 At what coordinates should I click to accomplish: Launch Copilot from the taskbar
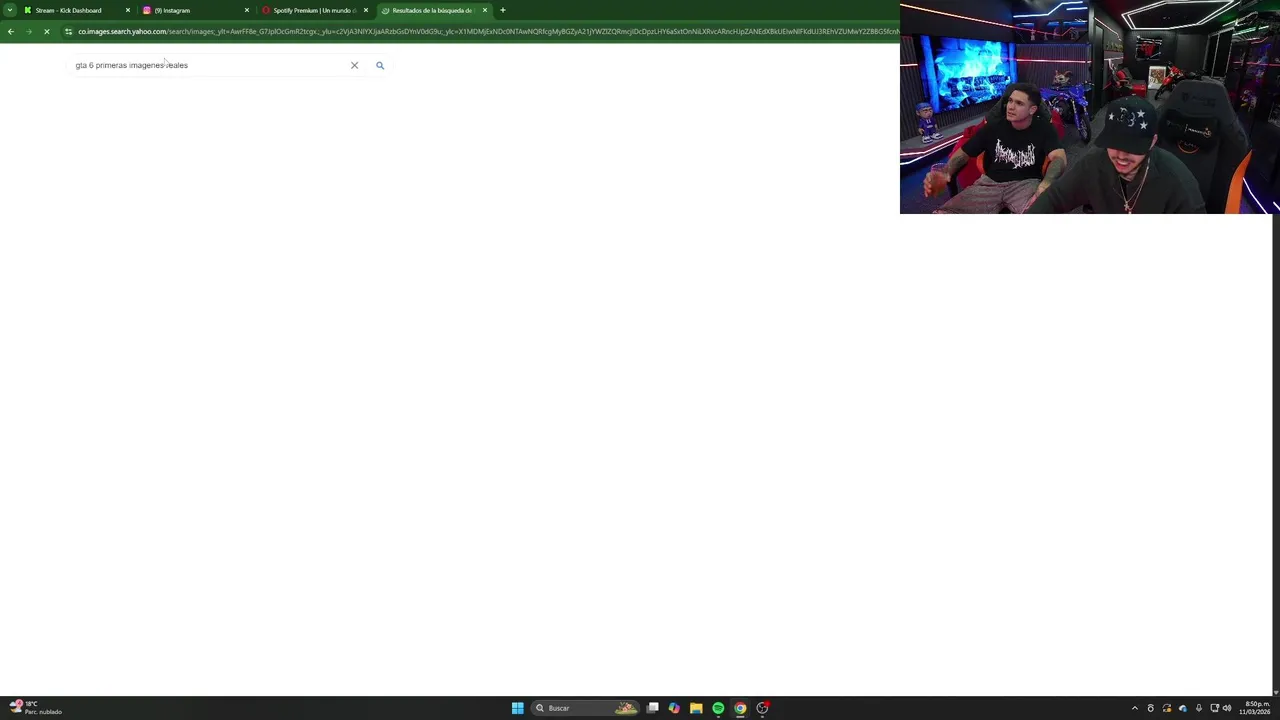[x=674, y=708]
